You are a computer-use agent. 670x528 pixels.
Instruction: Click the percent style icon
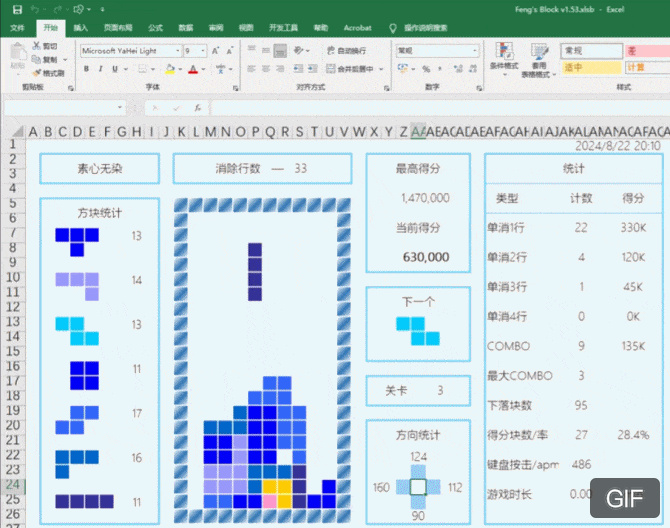click(x=426, y=68)
